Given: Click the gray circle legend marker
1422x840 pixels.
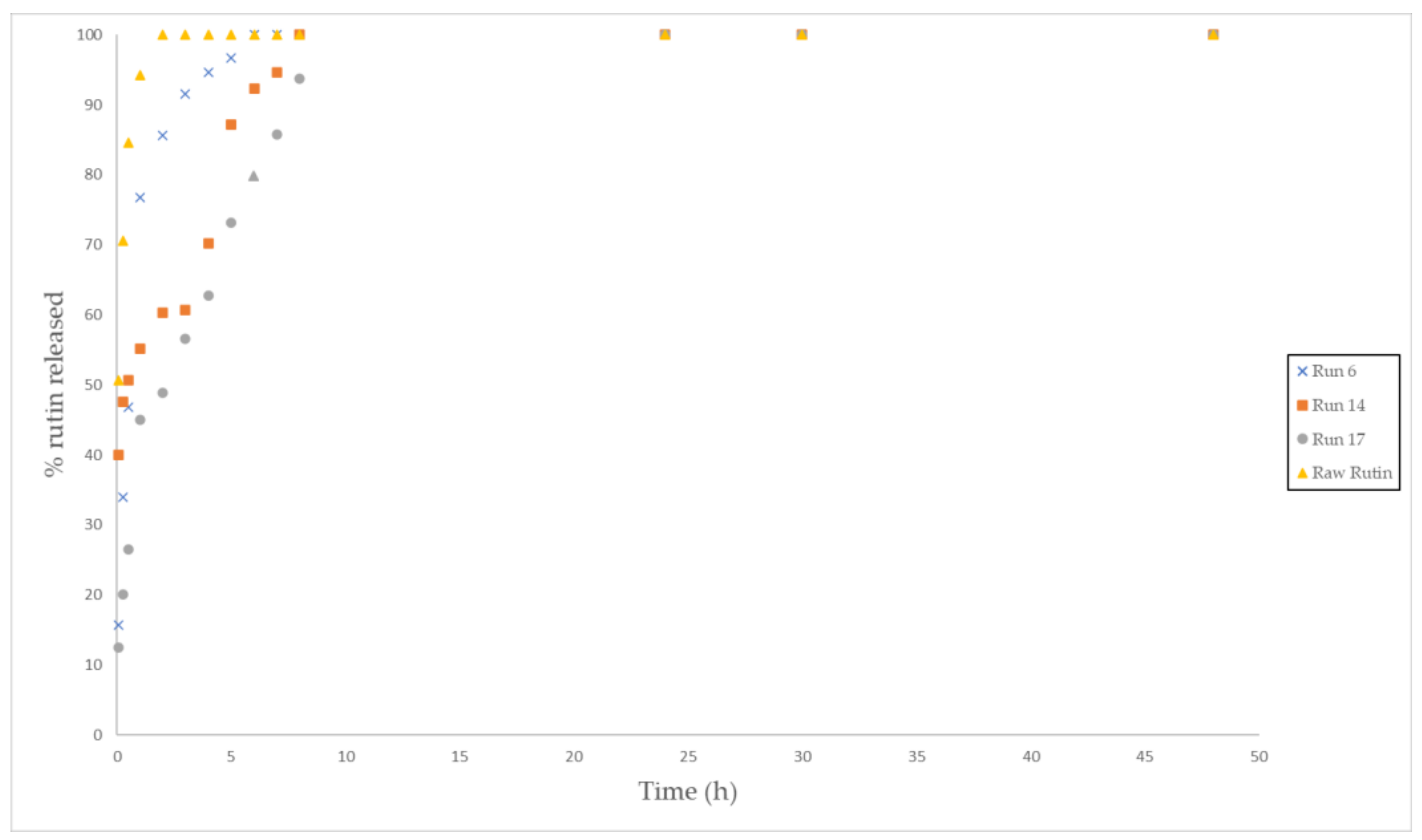Looking at the screenshot, I should (1302, 439).
